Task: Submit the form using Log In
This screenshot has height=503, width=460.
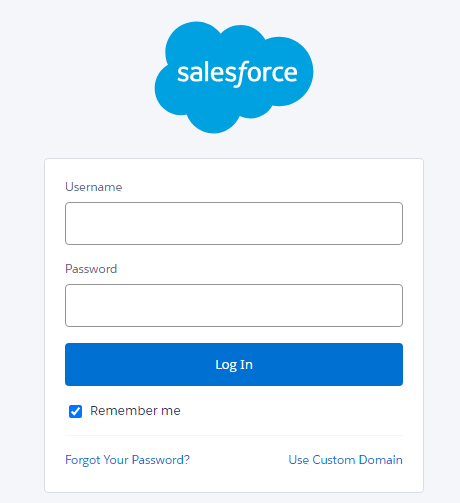Action: [234, 364]
